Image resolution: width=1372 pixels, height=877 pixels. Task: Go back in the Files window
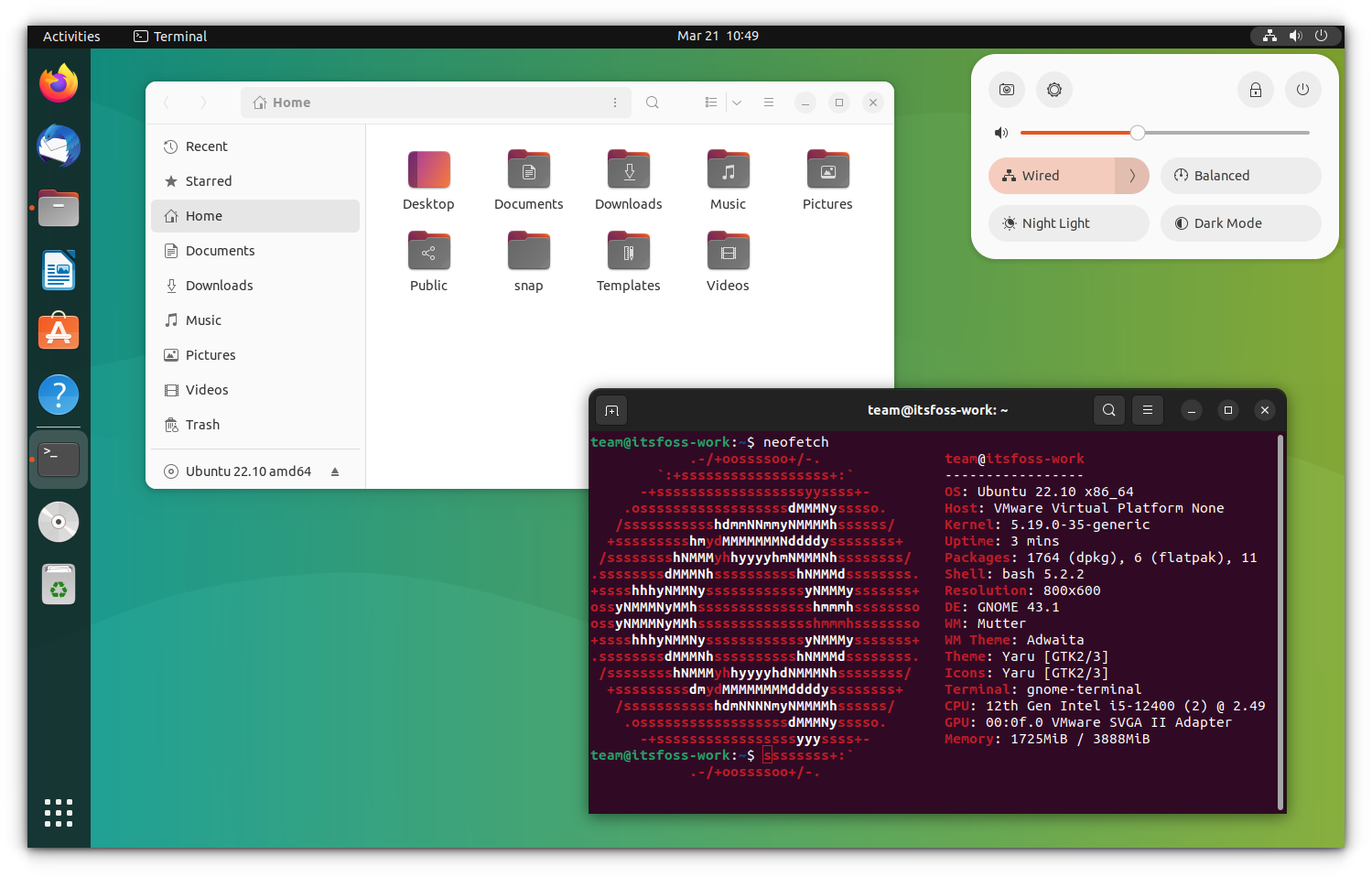167,103
